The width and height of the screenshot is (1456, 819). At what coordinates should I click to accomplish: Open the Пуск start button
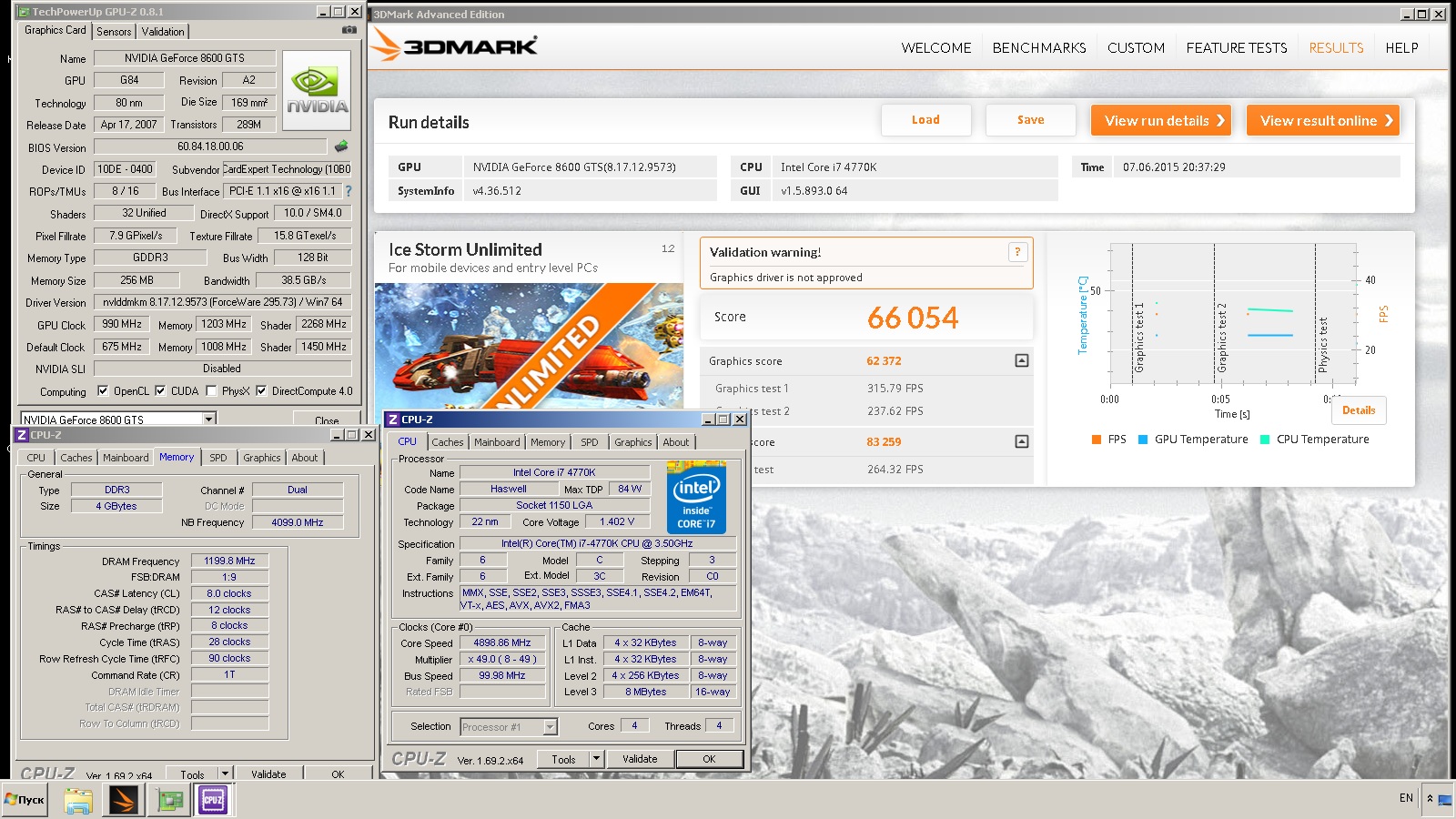(25, 800)
